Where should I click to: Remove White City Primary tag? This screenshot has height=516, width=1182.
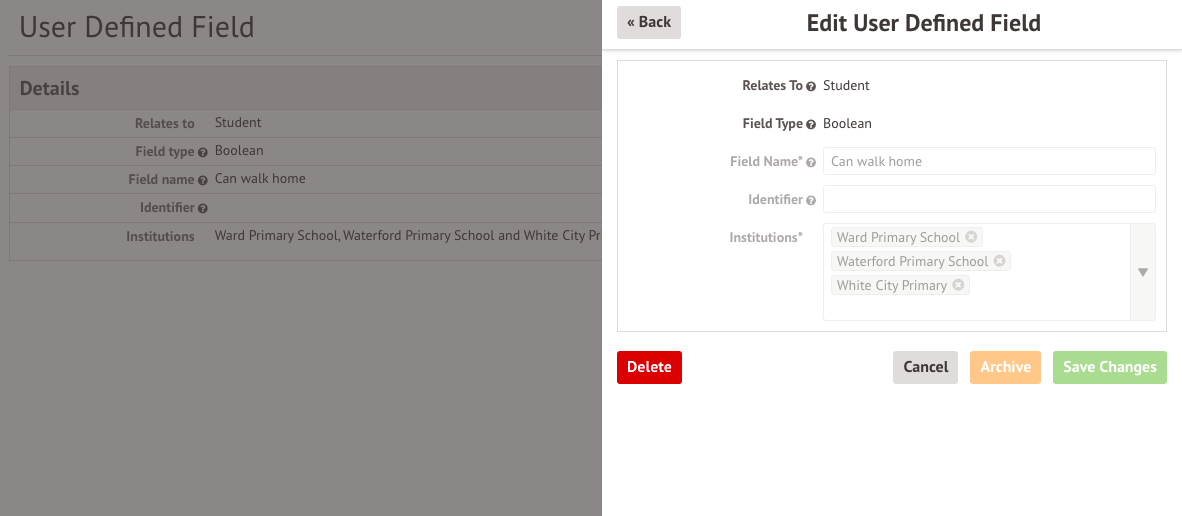click(958, 285)
